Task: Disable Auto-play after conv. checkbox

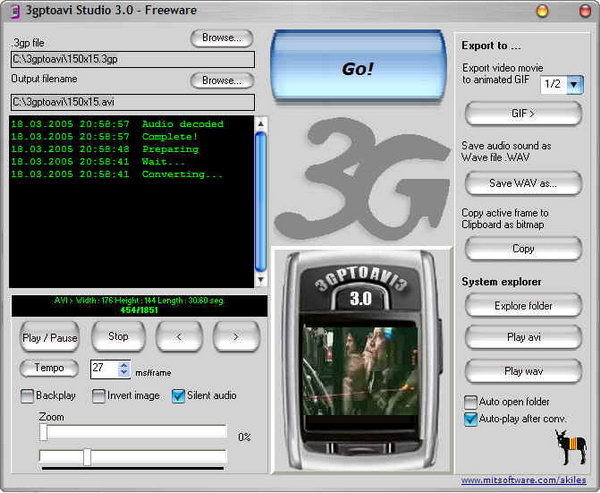Action: tap(470, 419)
